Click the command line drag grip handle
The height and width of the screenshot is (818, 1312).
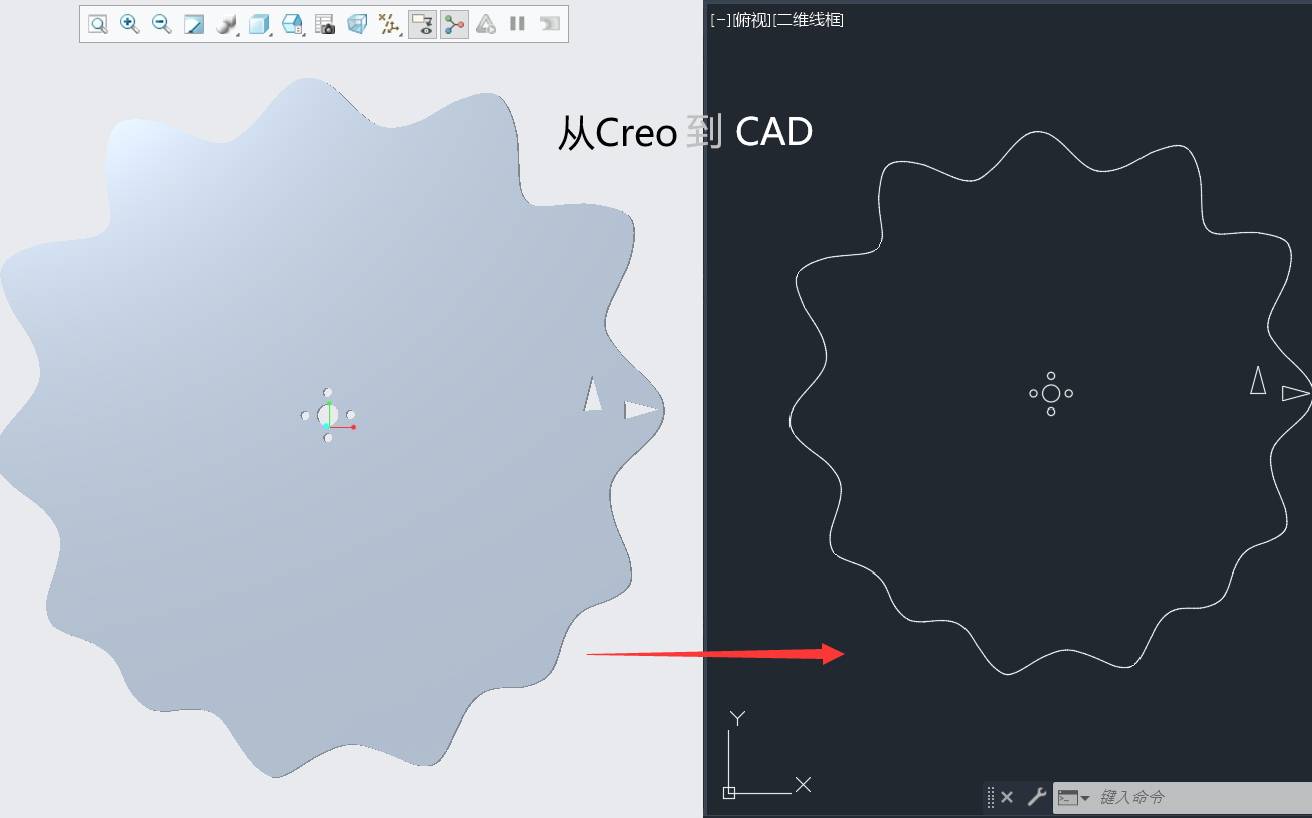tap(991, 797)
